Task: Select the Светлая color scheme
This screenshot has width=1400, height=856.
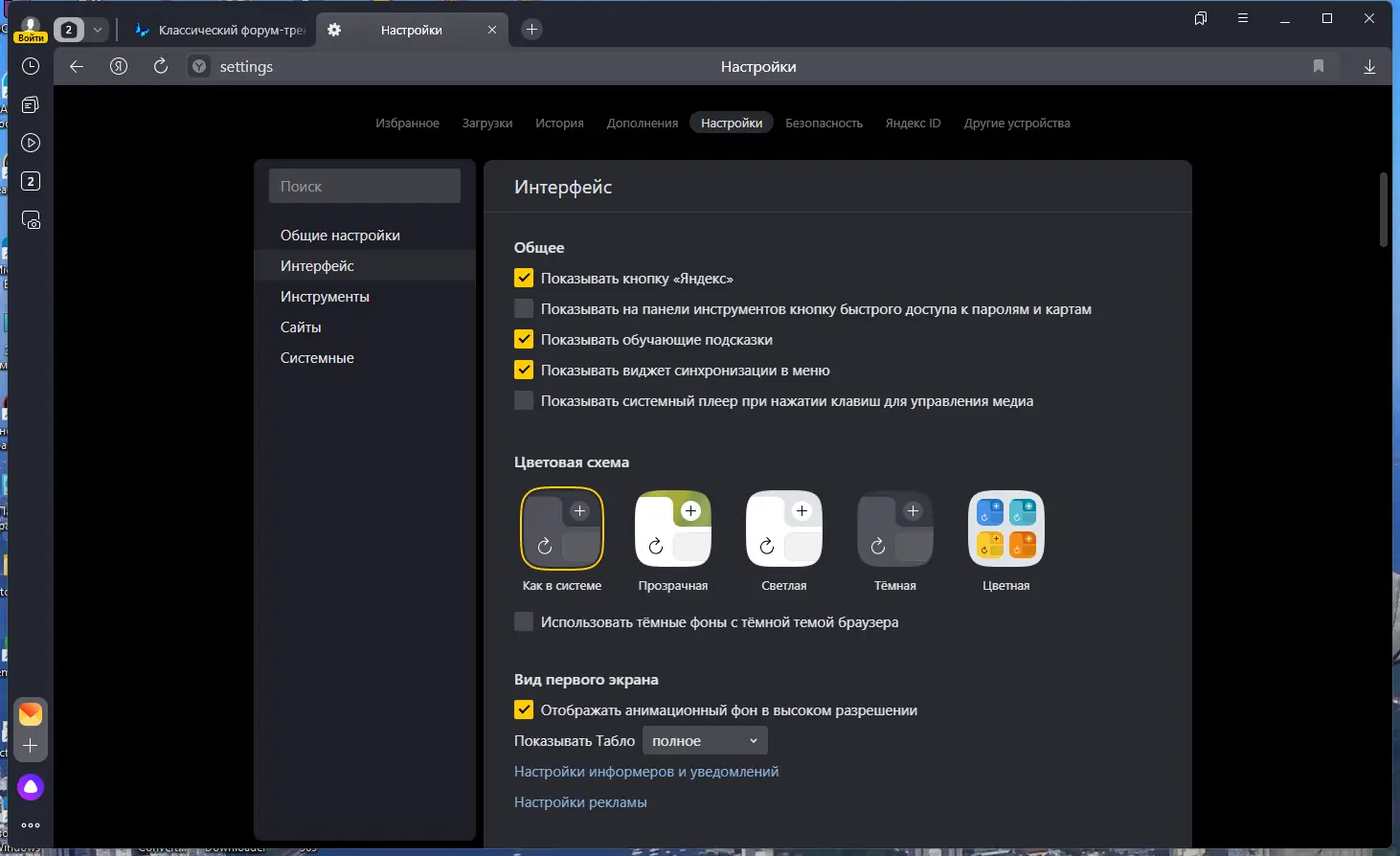Action: click(x=784, y=529)
